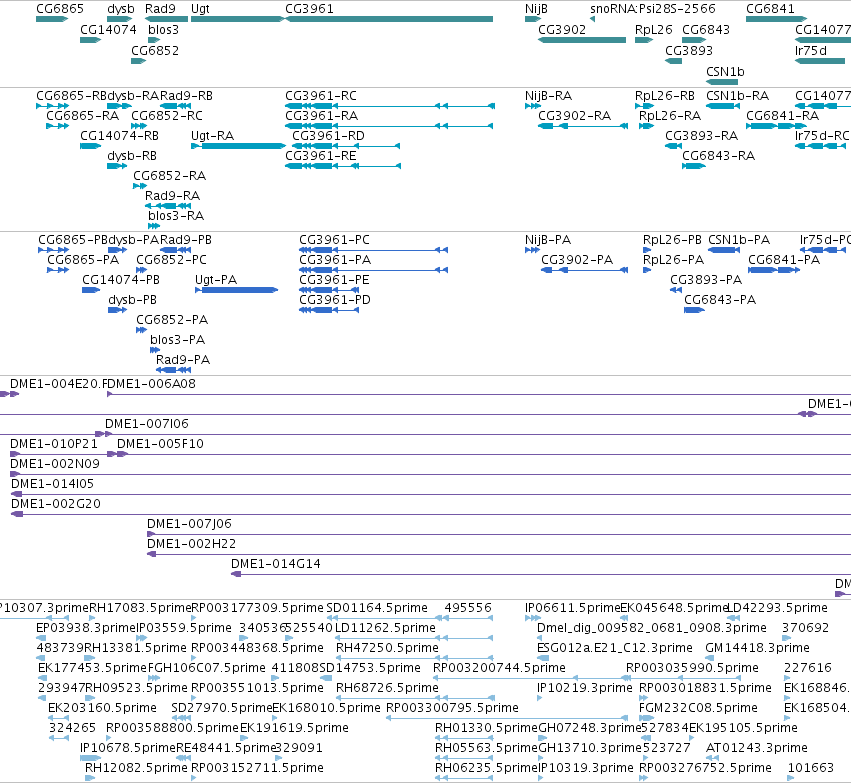Click the Ir75d gene label
This screenshot has height=783, width=851.
click(x=811, y=50)
